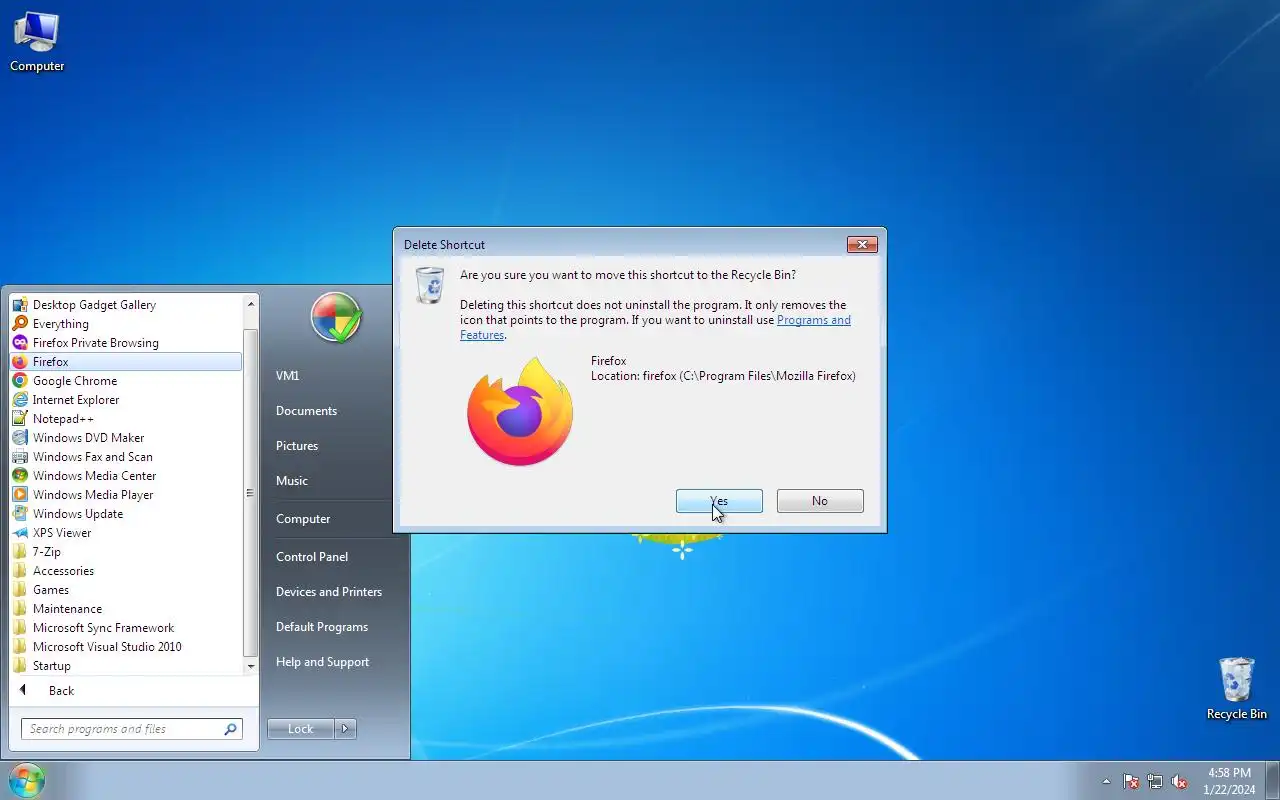Image resolution: width=1280 pixels, height=800 pixels.
Task: Expand the Accessories folder
Action: [126, 571]
